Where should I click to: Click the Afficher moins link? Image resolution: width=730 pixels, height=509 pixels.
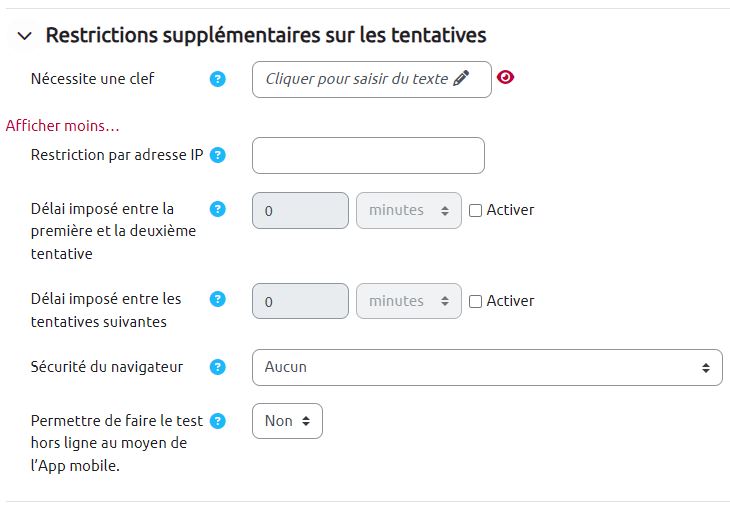tap(62, 126)
